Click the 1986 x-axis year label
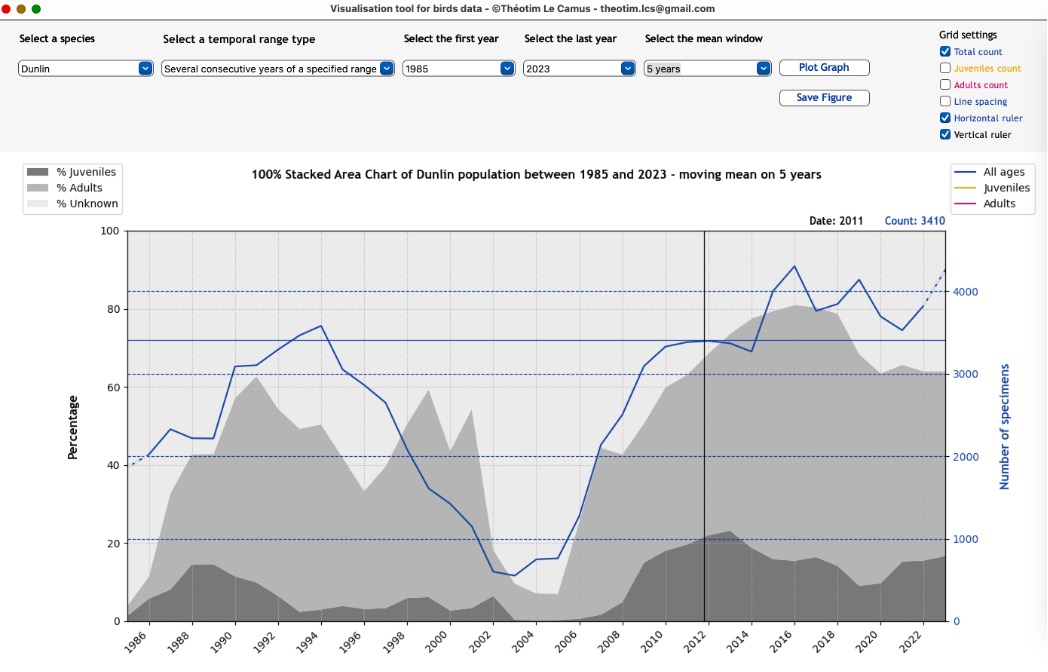This screenshot has height=672, width=1048. click(x=136, y=643)
